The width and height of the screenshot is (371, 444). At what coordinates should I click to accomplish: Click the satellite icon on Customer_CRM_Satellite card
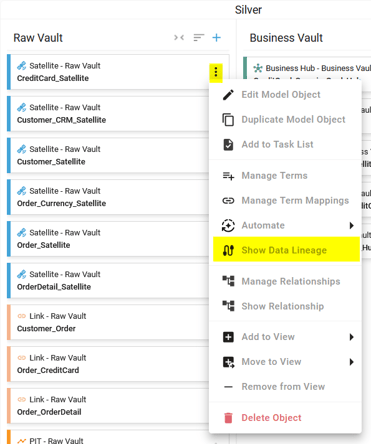[22, 108]
